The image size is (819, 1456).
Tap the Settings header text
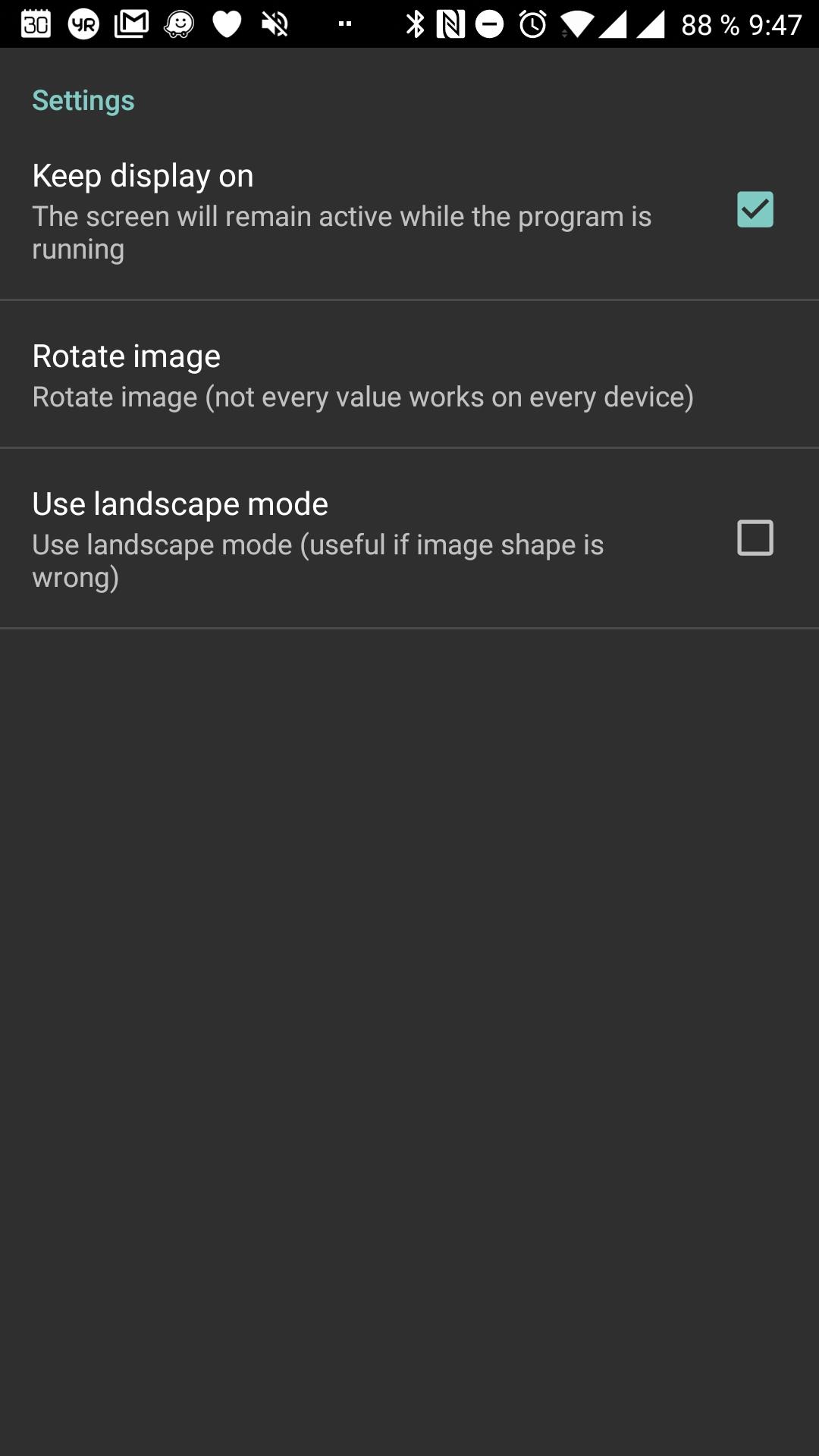pyautogui.click(x=83, y=101)
